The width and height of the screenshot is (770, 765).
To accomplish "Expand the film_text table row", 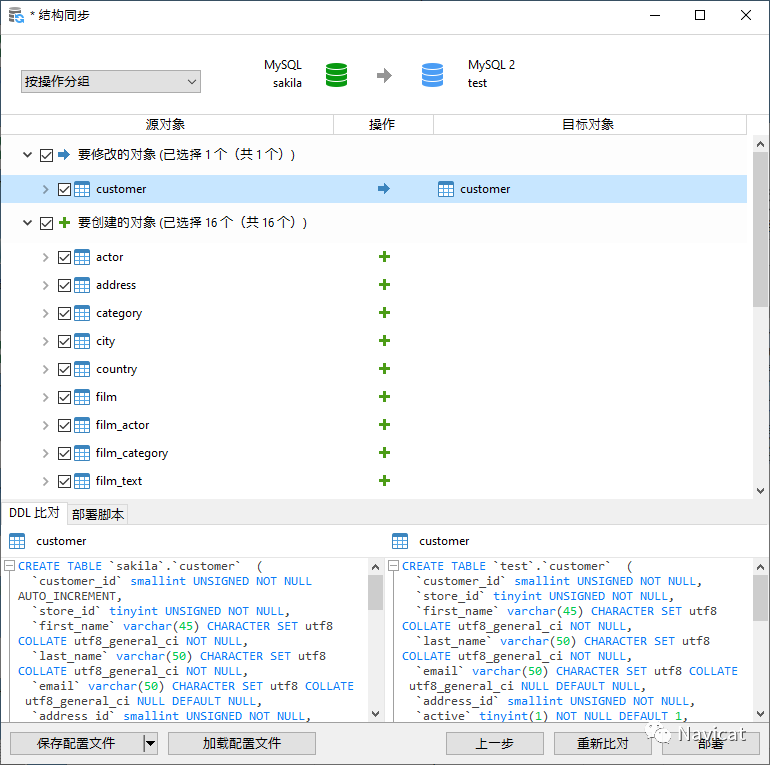I will [45, 481].
